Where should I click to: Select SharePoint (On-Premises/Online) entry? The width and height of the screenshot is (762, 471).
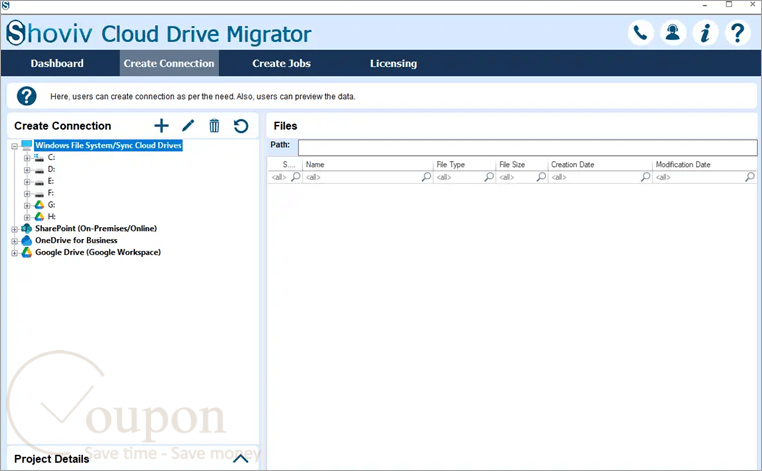[x=96, y=228]
